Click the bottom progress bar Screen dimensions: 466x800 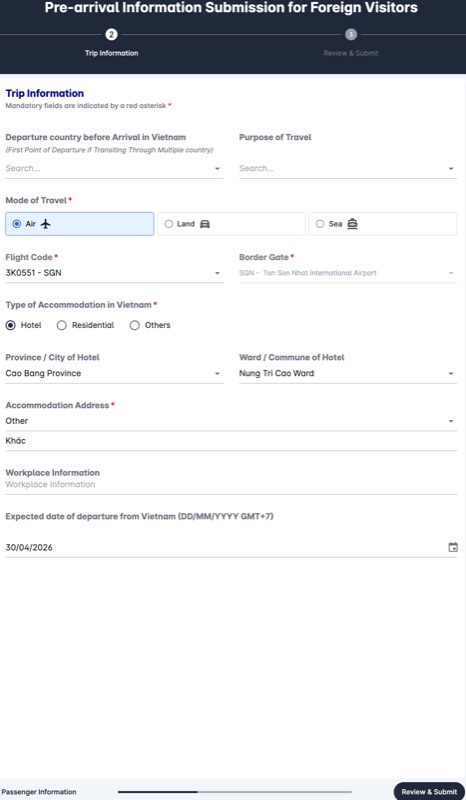235,792
